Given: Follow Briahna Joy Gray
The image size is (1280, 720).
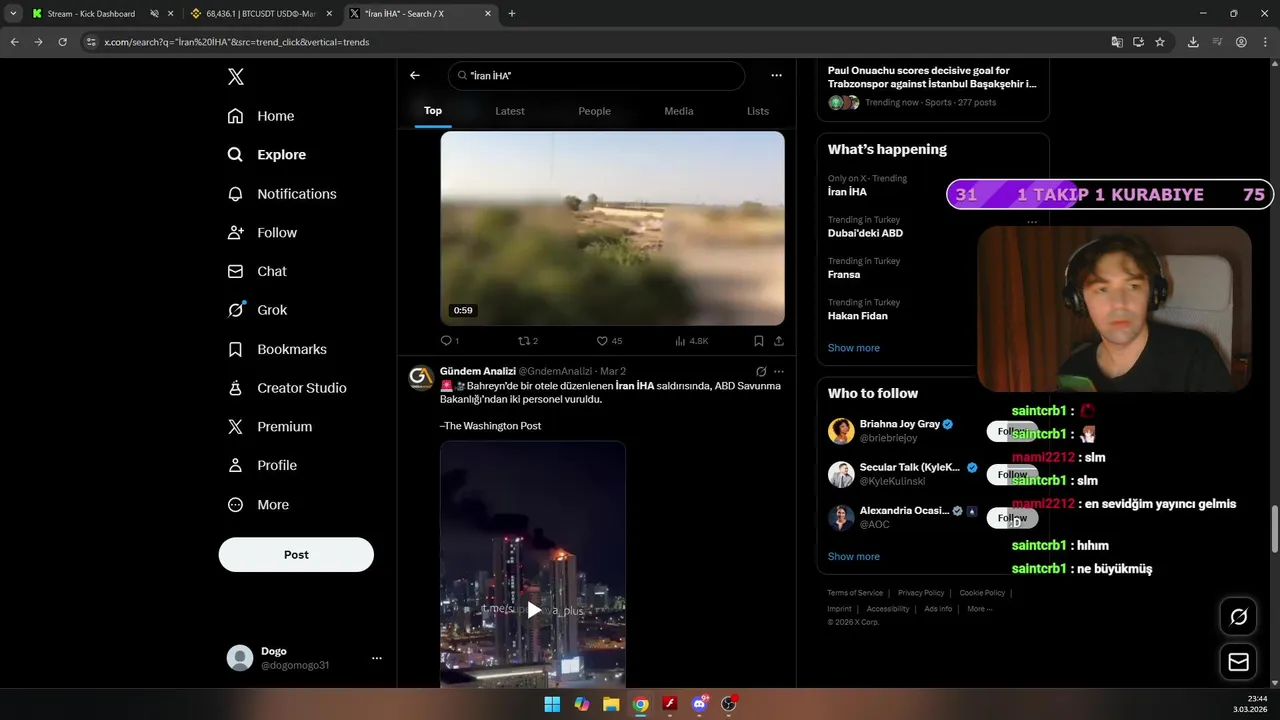Looking at the screenshot, I should (1012, 432).
